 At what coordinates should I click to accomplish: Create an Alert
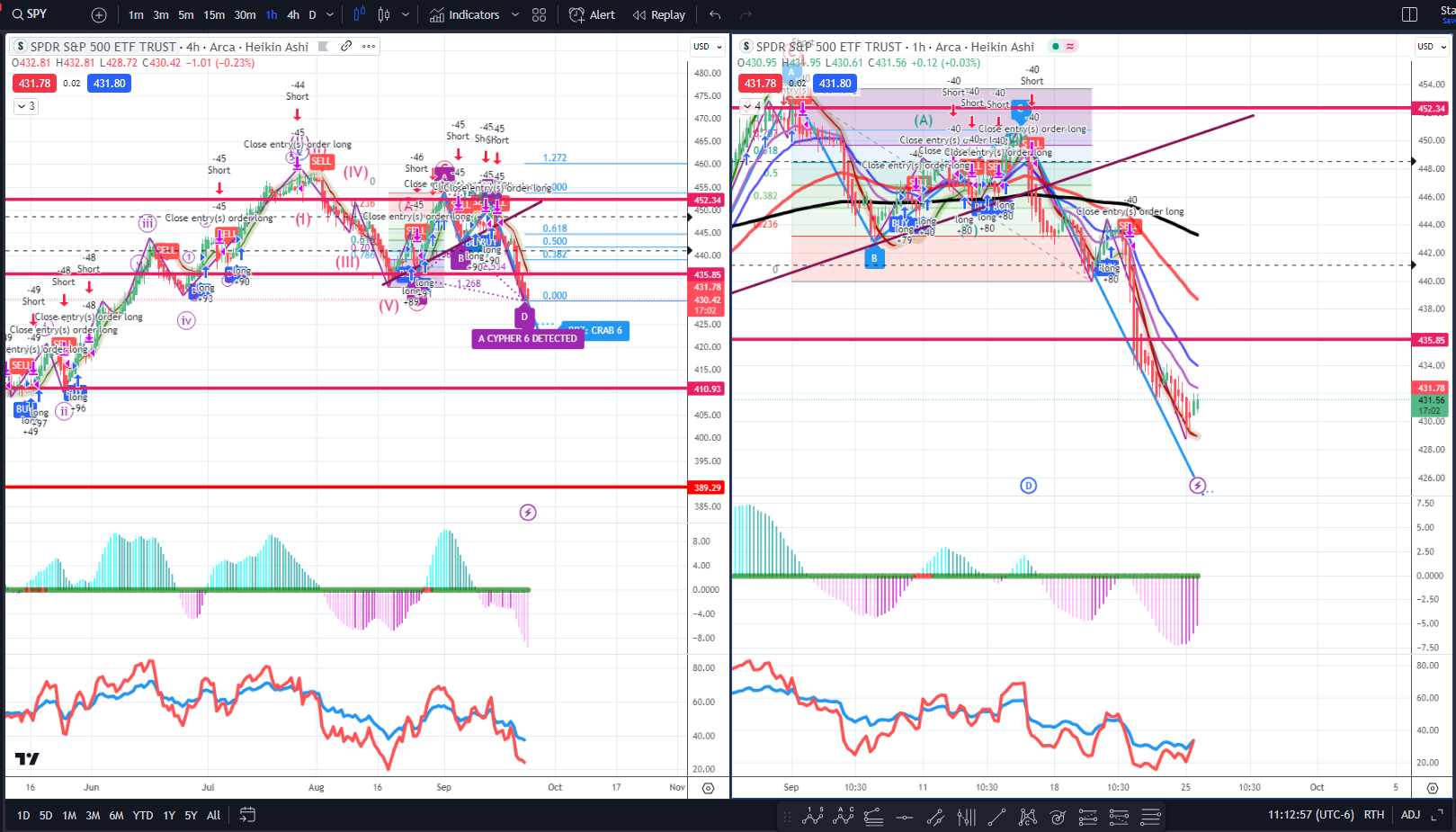pyautogui.click(x=593, y=15)
